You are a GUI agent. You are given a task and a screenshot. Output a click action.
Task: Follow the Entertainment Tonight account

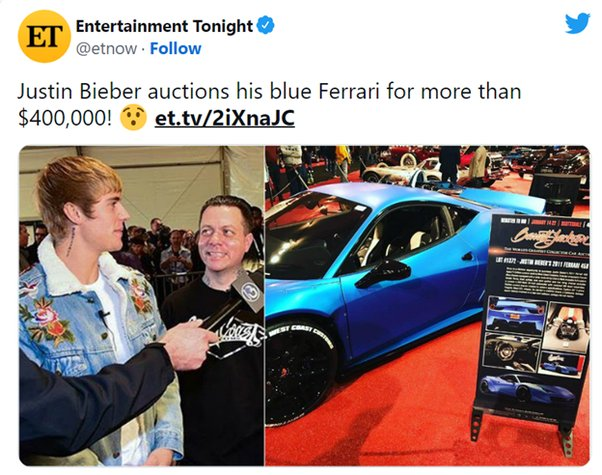(175, 49)
